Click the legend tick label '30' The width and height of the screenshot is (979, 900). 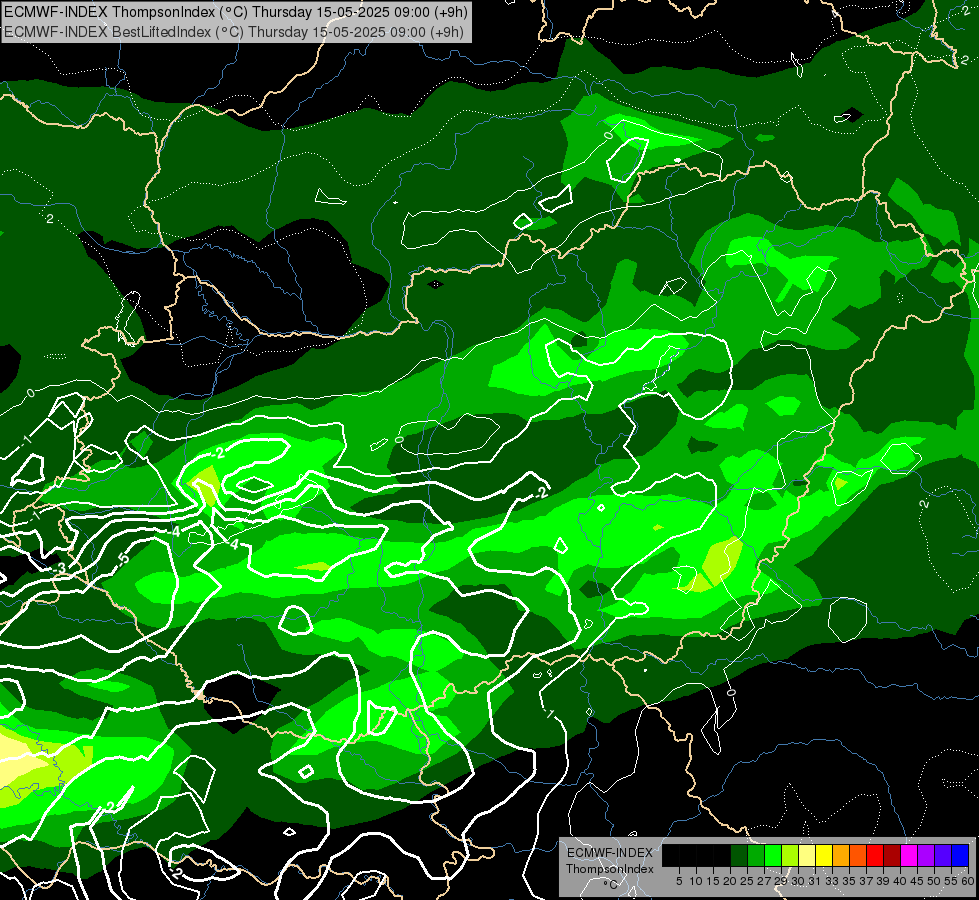point(799,881)
